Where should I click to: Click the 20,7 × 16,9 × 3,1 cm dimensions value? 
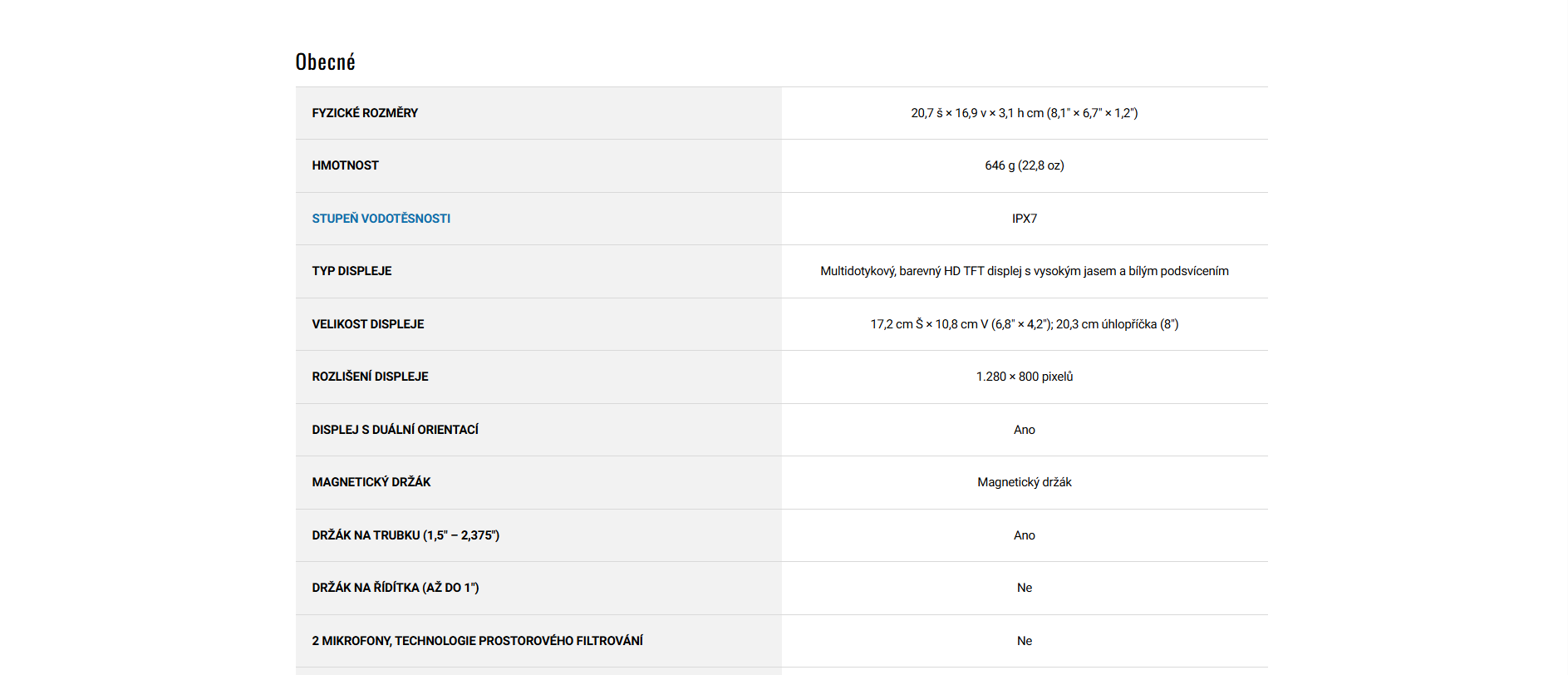pyautogui.click(x=1024, y=113)
